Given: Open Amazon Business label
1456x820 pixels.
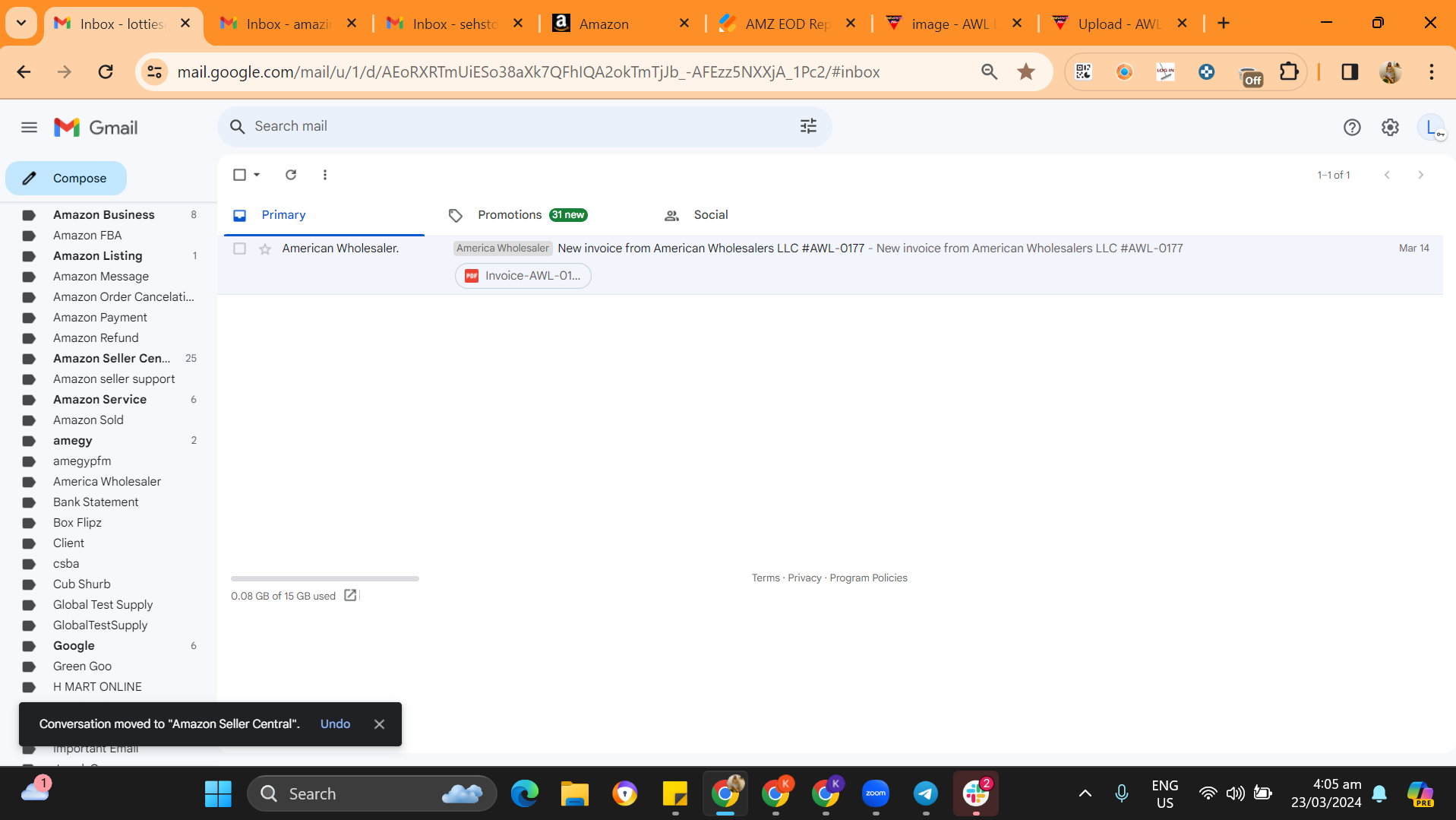Looking at the screenshot, I should (x=104, y=215).
